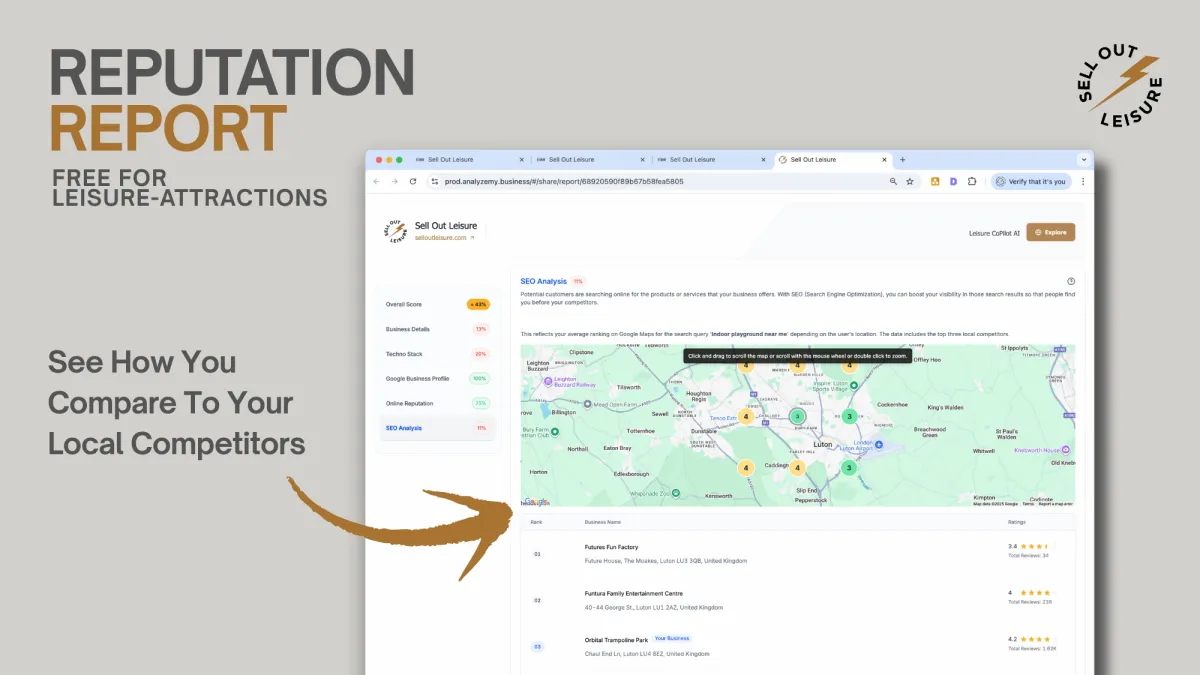
Task: Open the yellow extension icon in toolbar
Action: pyautogui.click(x=935, y=181)
